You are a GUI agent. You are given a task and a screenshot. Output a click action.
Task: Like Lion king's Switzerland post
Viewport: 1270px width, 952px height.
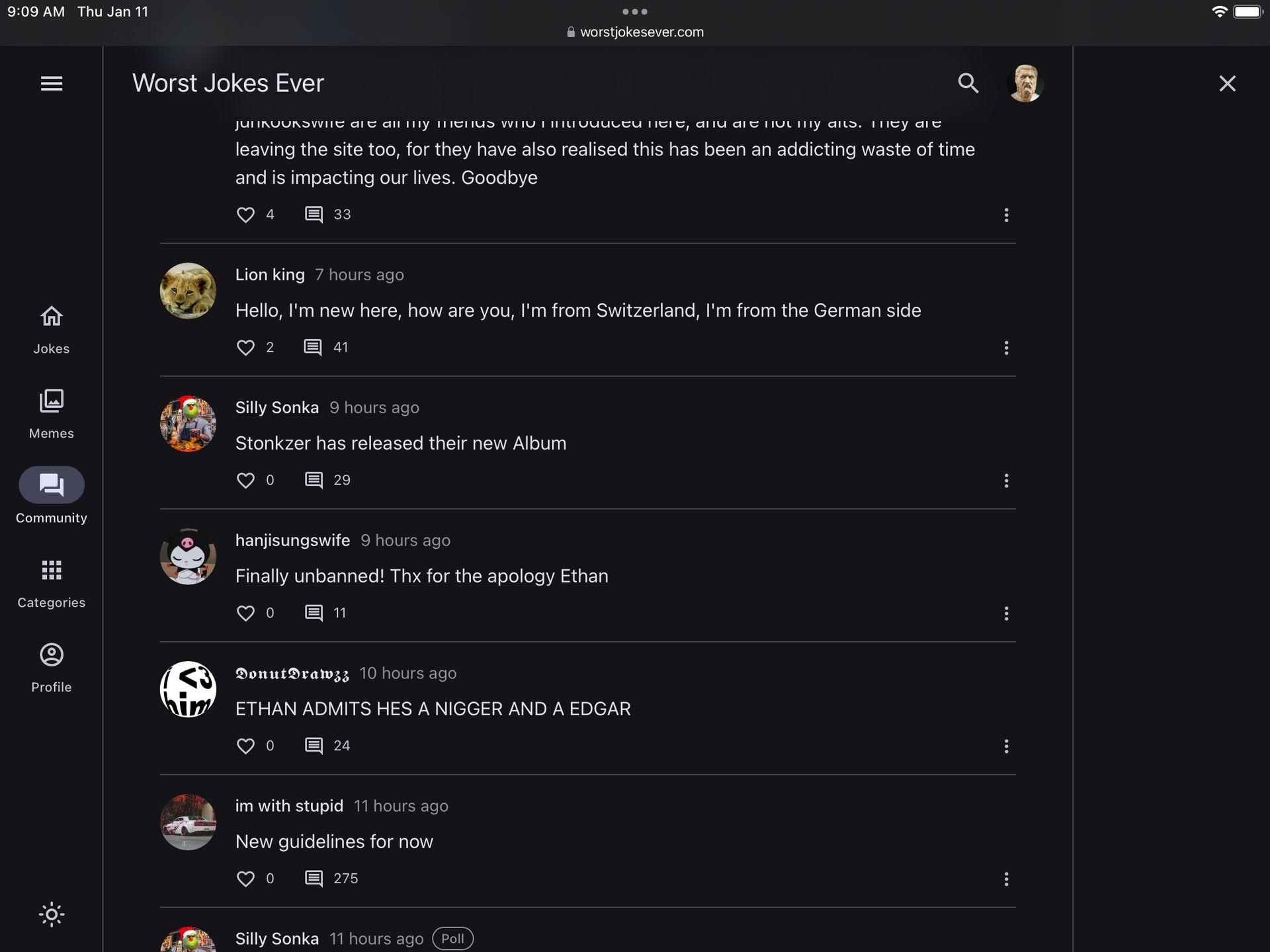pyautogui.click(x=245, y=348)
